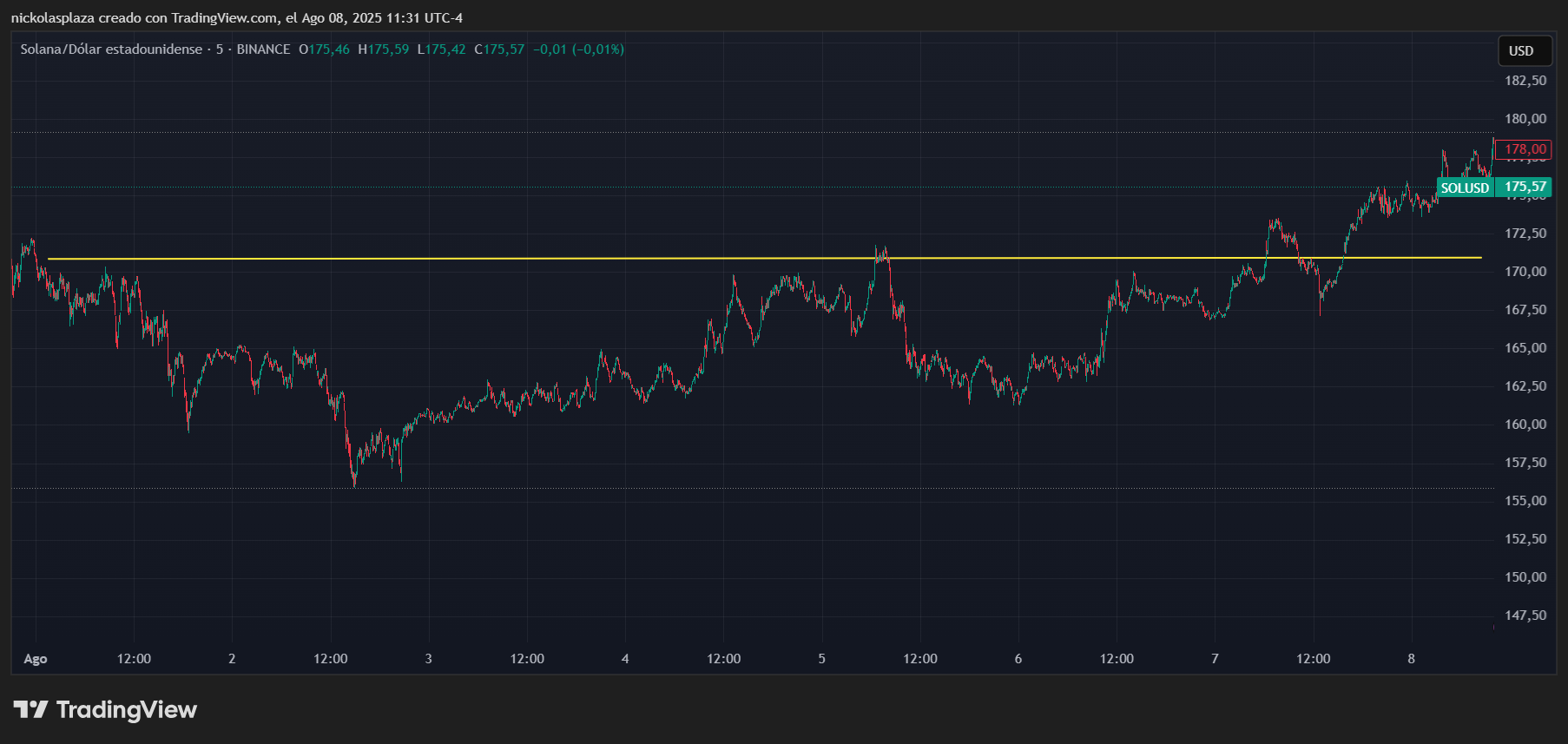Click the SOLUSD price label tag

coord(1465,188)
